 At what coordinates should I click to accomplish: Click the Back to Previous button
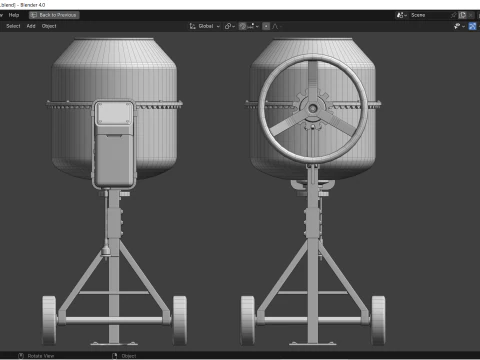54,15
